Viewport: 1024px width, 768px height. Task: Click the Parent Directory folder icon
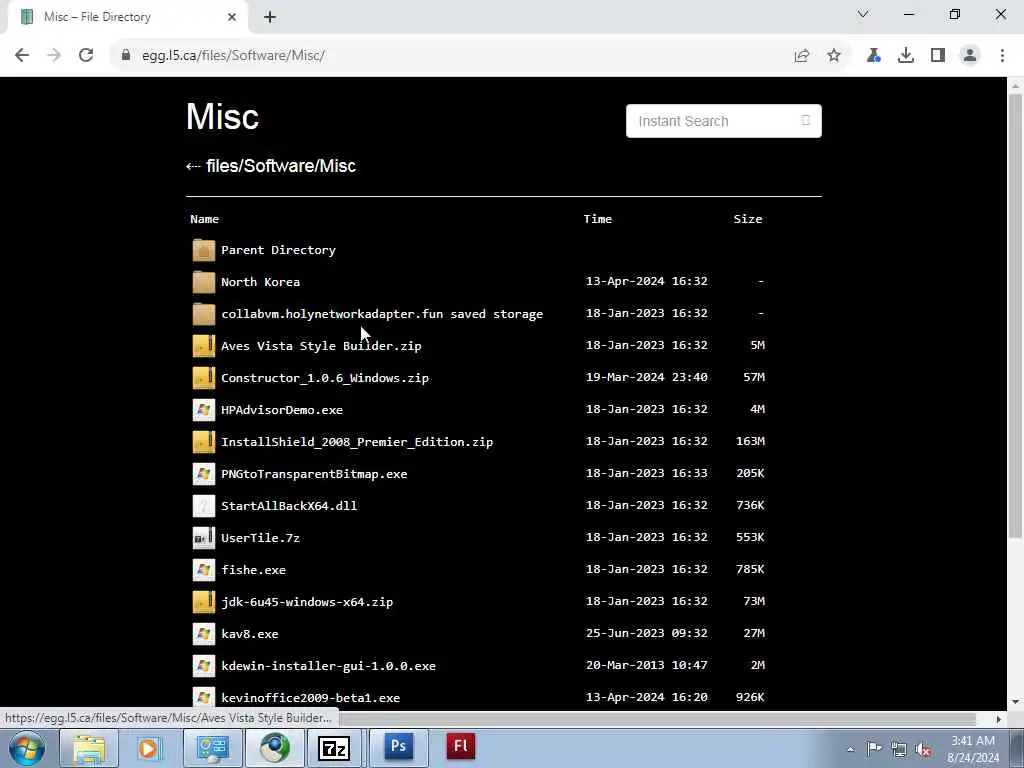click(204, 250)
